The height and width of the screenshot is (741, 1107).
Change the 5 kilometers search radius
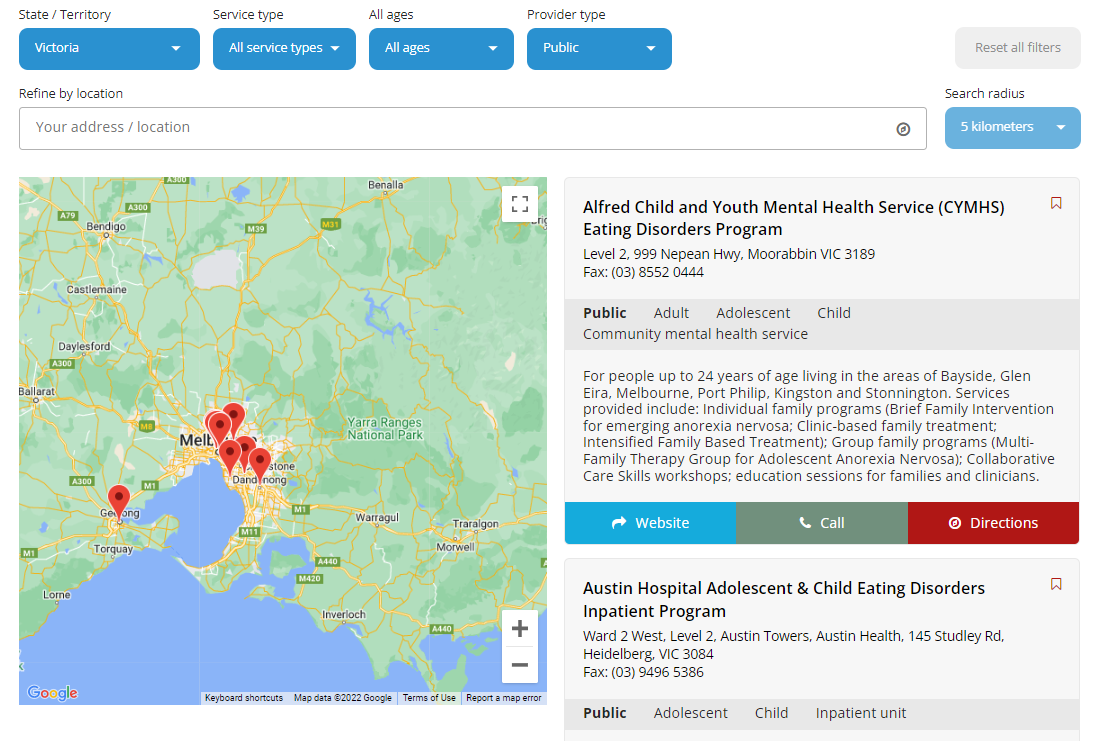click(1012, 128)
